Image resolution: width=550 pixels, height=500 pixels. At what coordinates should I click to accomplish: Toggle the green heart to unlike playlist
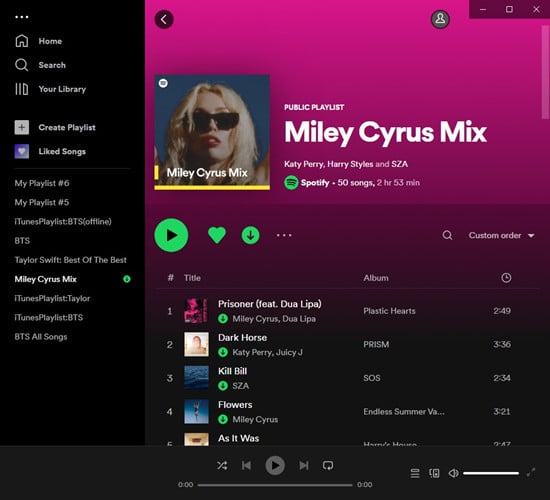(217, 235)
